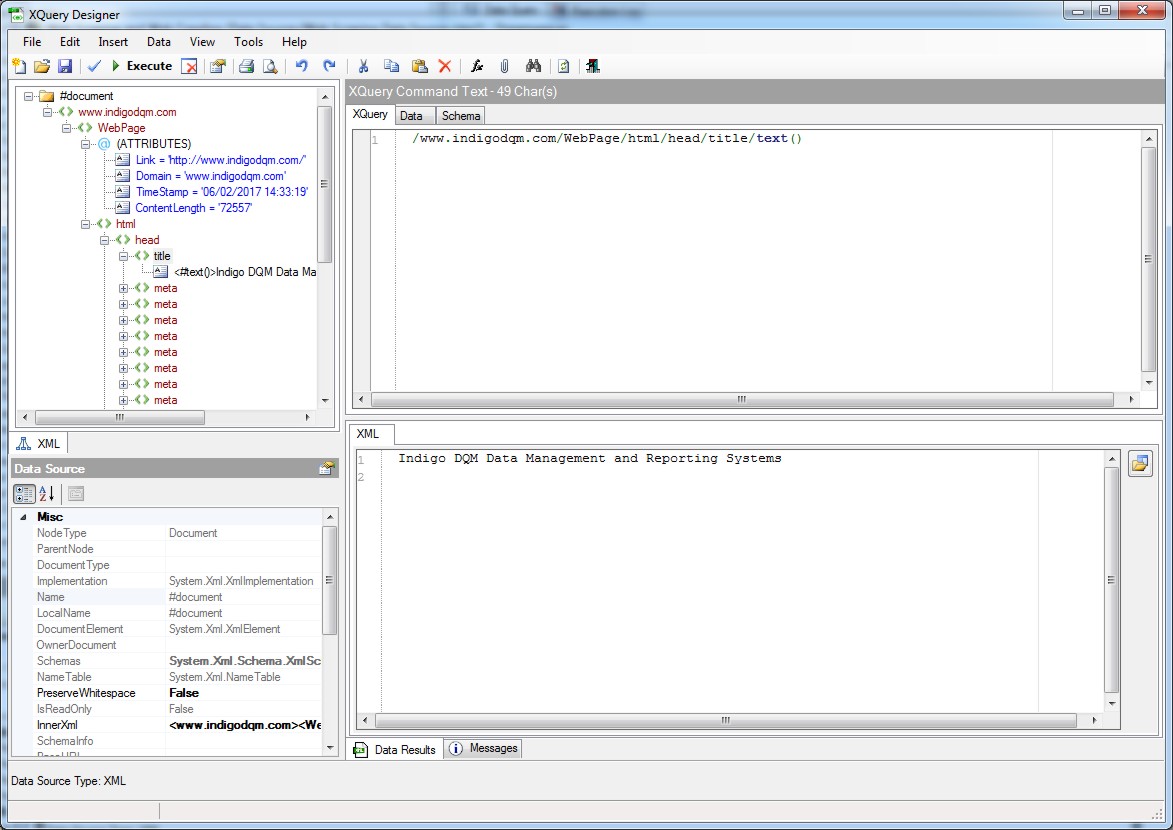The image size is (1173, 830).
Task: Open the function (fx) tool
Action: 477,66
